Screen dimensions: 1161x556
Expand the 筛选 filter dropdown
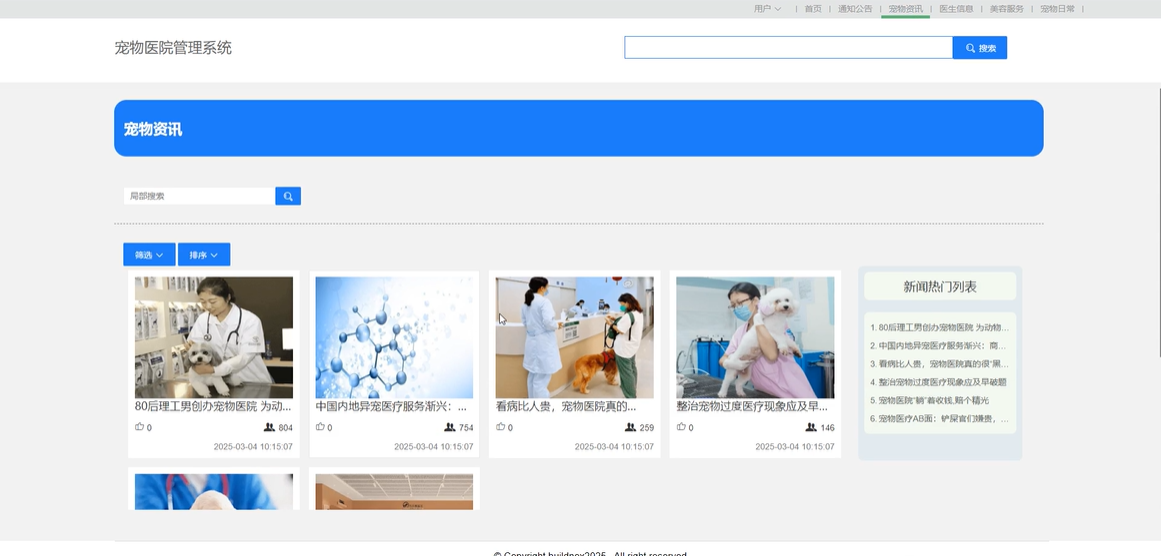click(149, 254)
